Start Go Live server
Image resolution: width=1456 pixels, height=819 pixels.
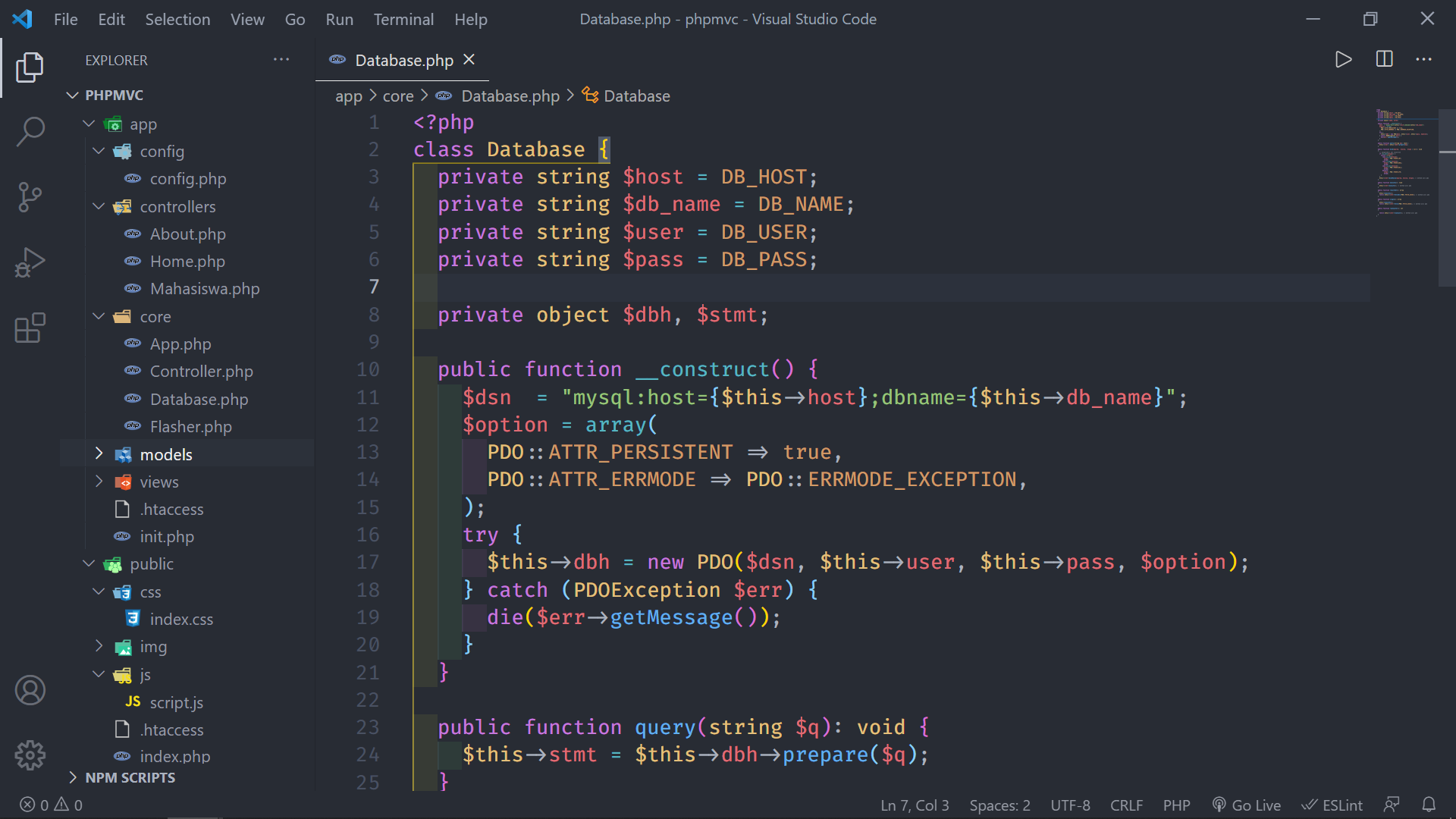[x=1247, y=805]
